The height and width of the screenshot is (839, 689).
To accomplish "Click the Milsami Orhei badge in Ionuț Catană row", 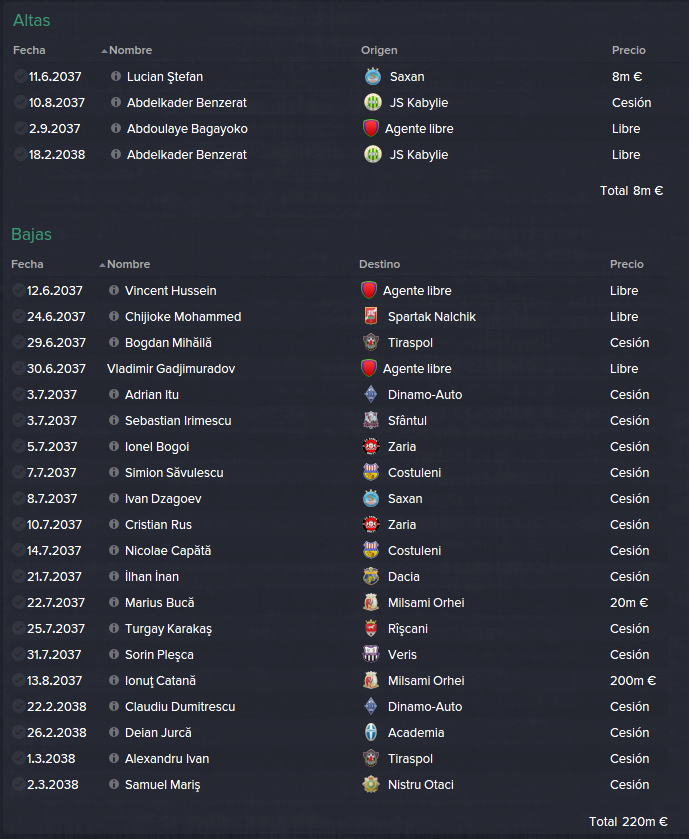I will pyautogui.click(x=371, y=680).
